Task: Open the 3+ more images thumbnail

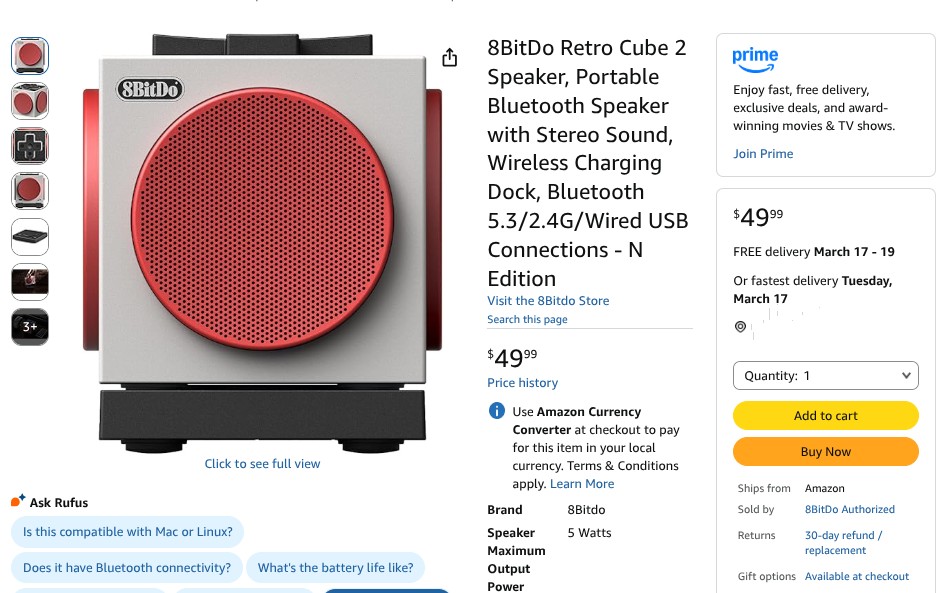Action: click(30, 327)
